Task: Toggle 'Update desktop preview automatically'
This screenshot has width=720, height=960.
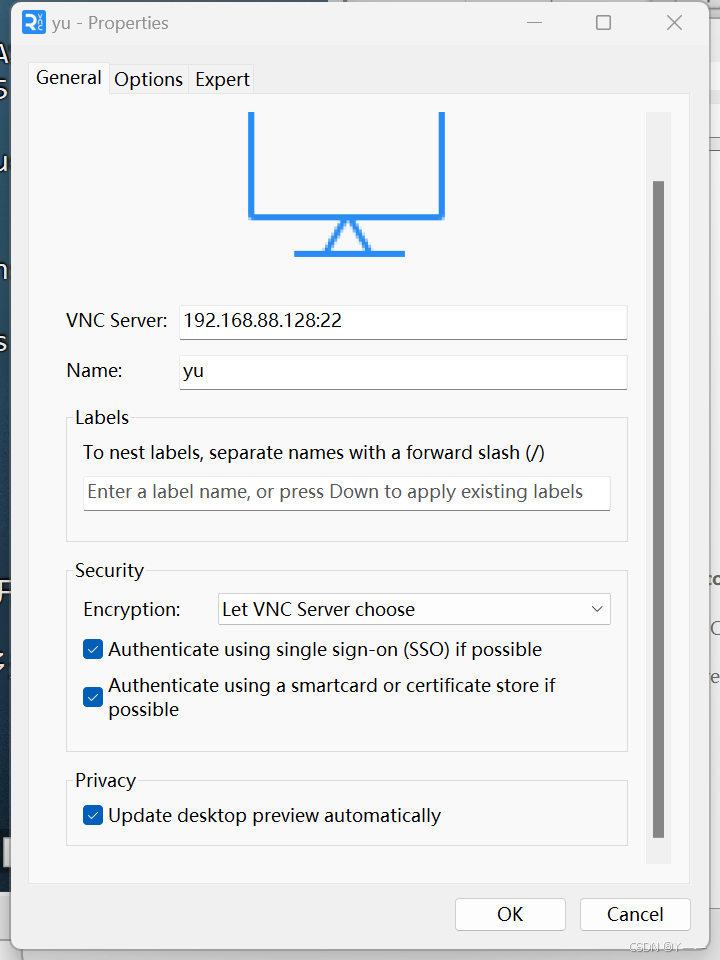Action: pos(92,815)
